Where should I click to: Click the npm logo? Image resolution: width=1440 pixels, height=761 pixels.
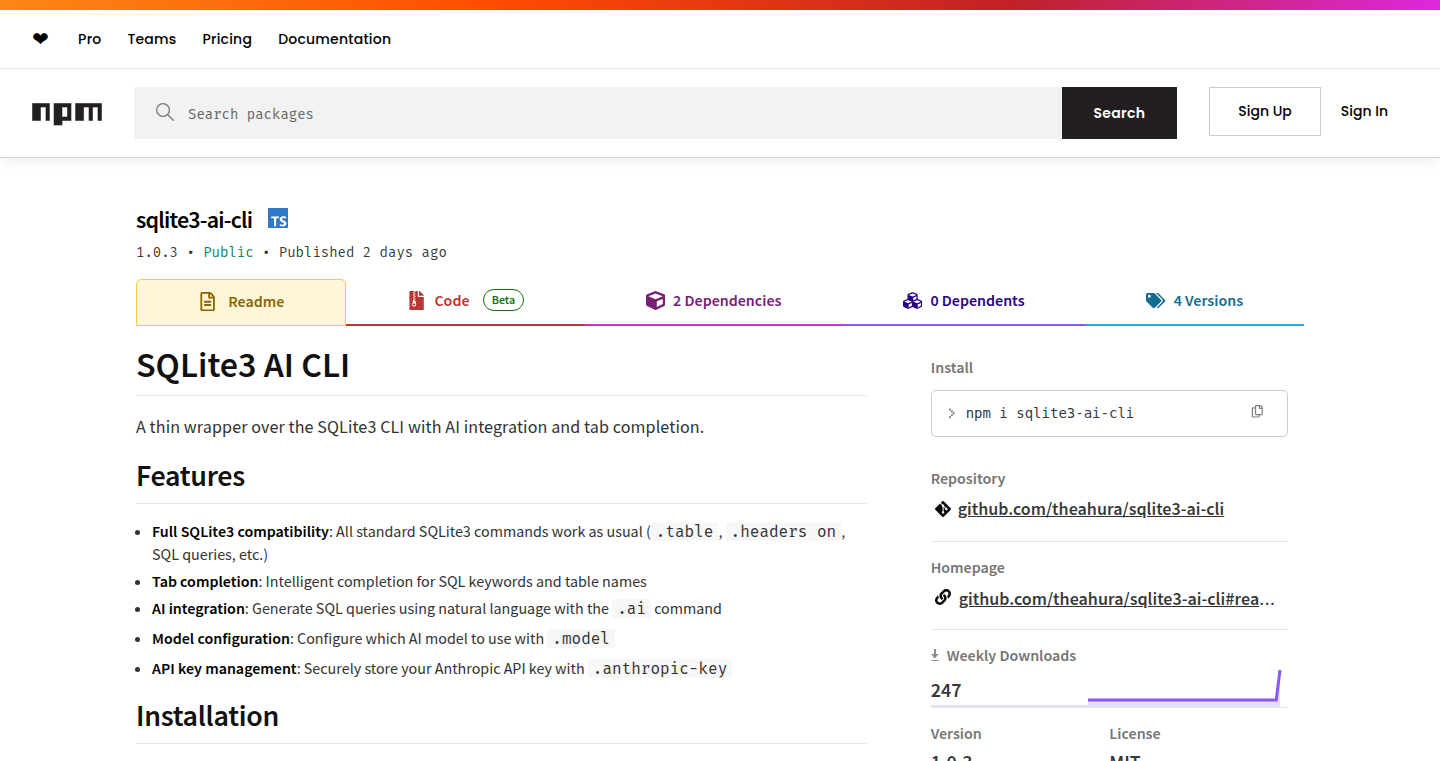67,113
